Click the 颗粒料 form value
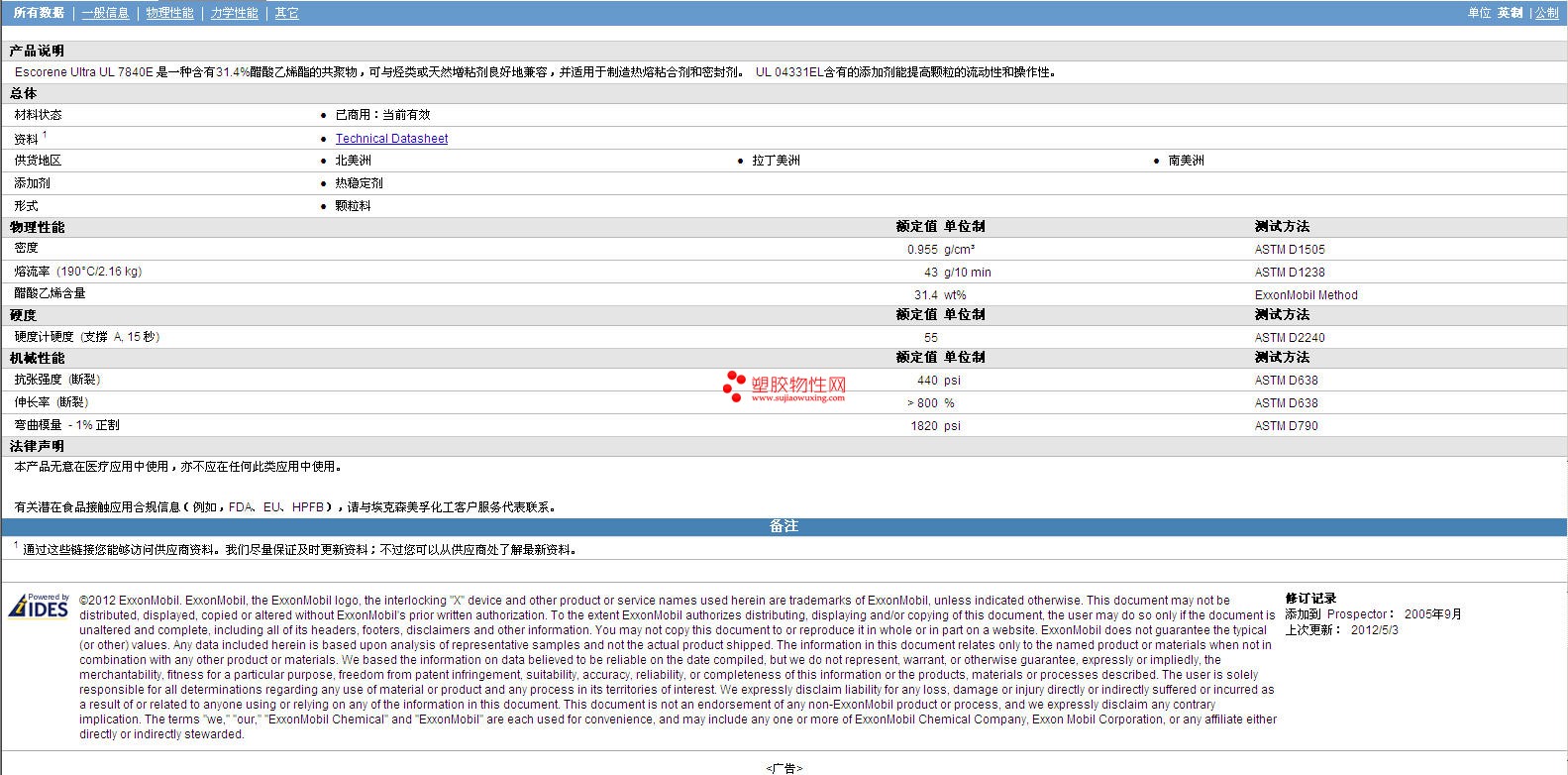Screen dimensions: 1568x775 [353, 206]
